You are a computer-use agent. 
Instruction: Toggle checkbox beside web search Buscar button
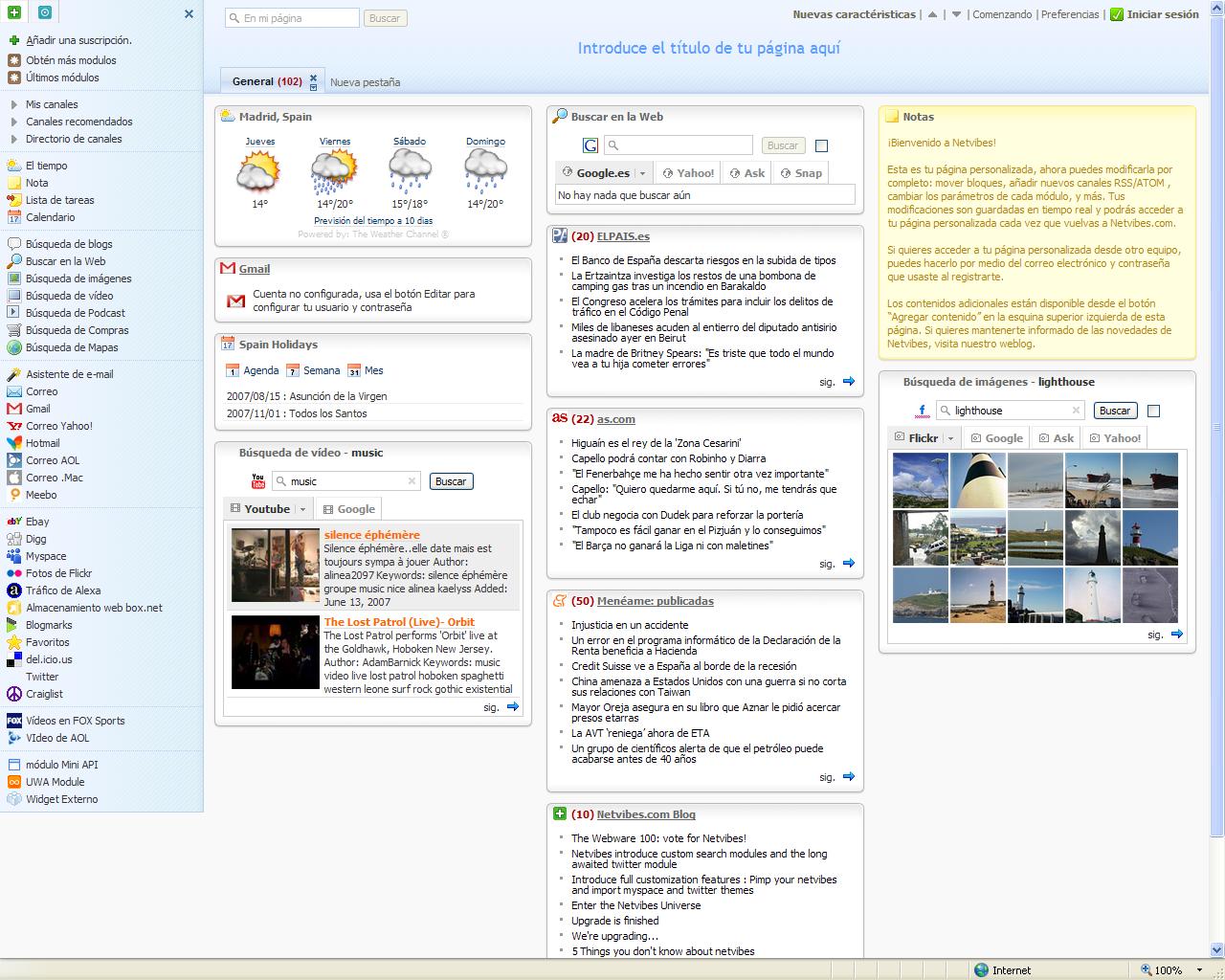tap(821, 145)
